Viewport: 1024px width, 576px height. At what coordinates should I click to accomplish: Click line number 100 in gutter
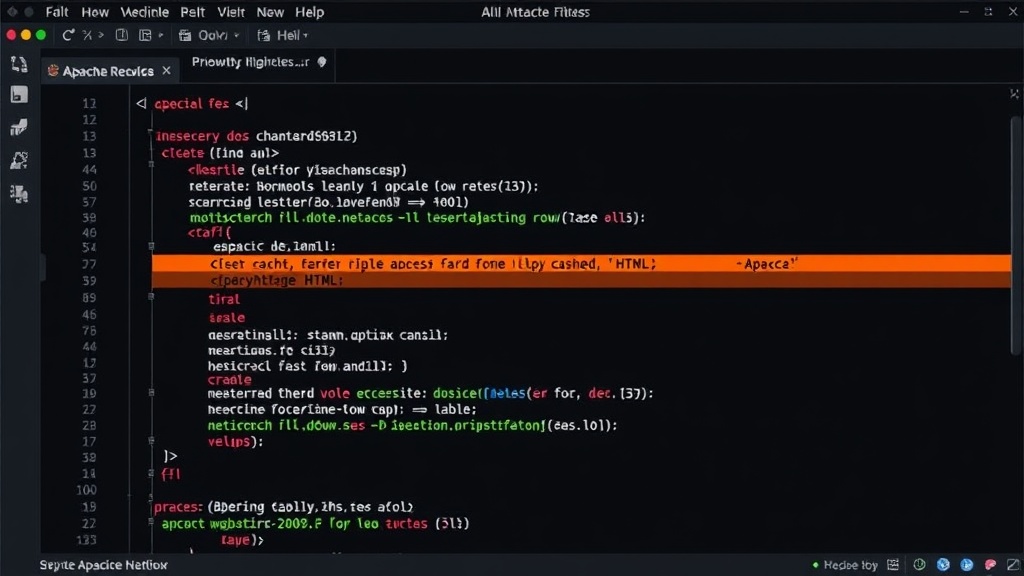[86, 490]
